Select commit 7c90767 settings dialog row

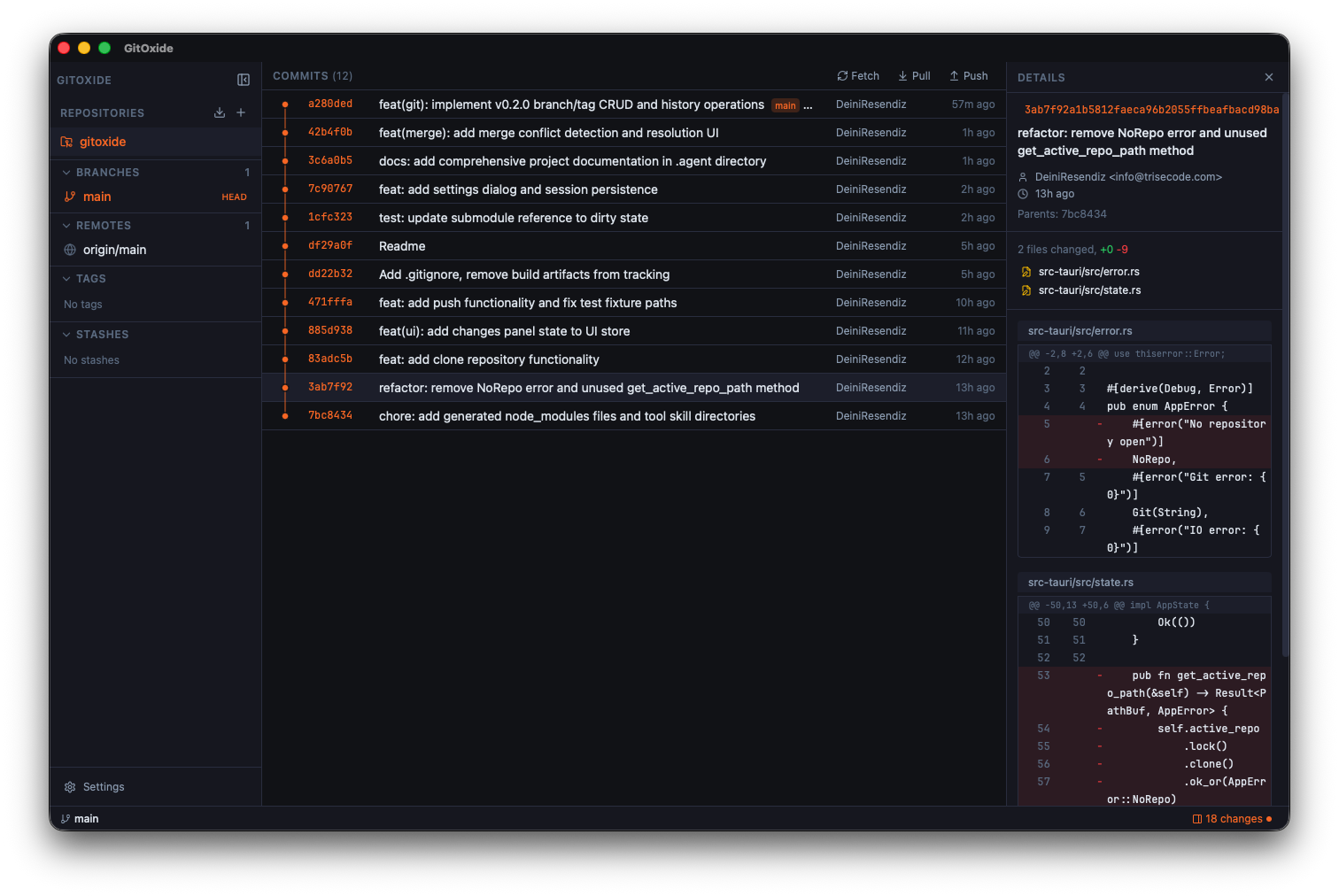point(634,189)
